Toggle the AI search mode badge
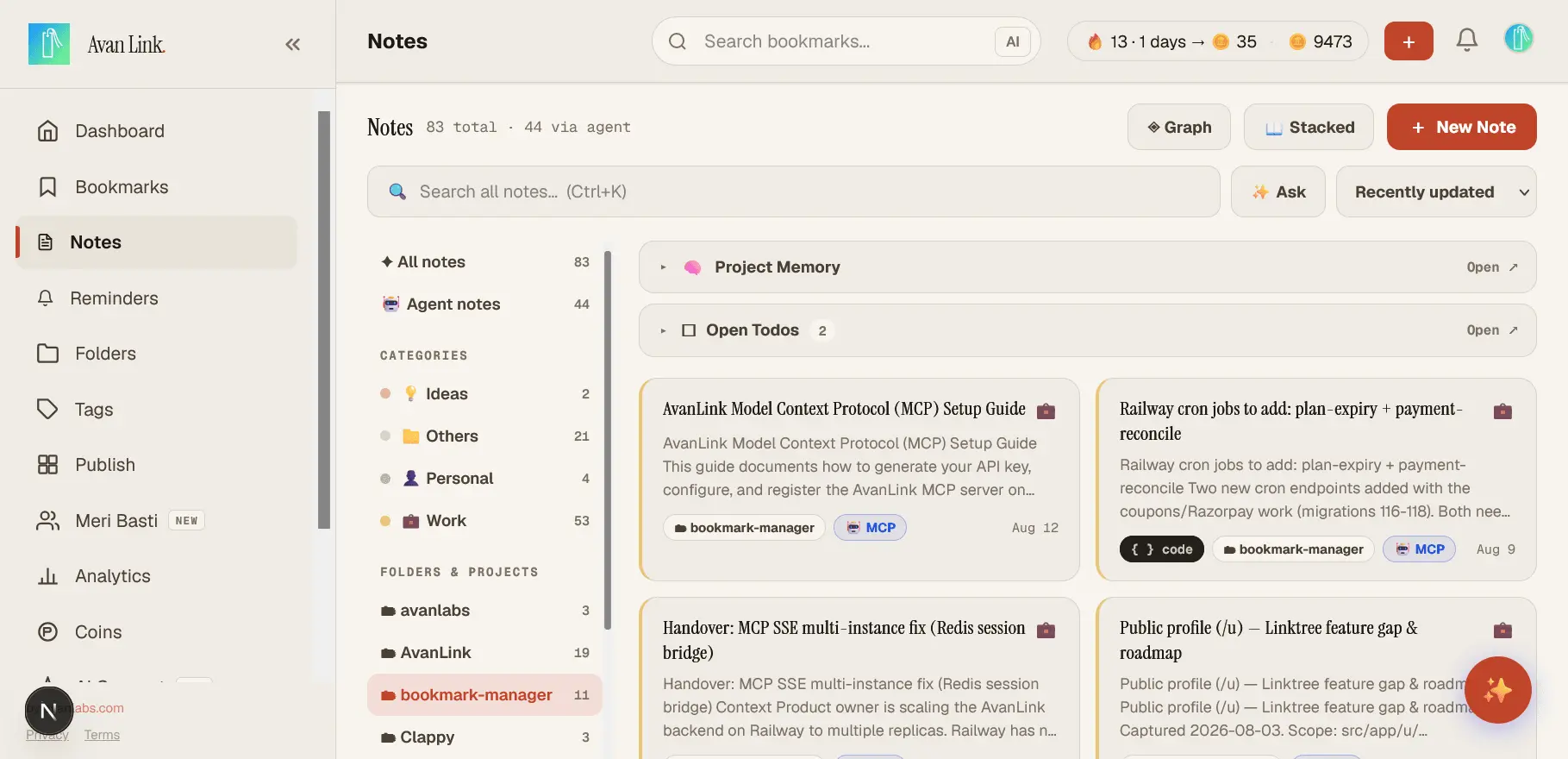This screenshot has width=1568, height=759. tap(1013, 41)
